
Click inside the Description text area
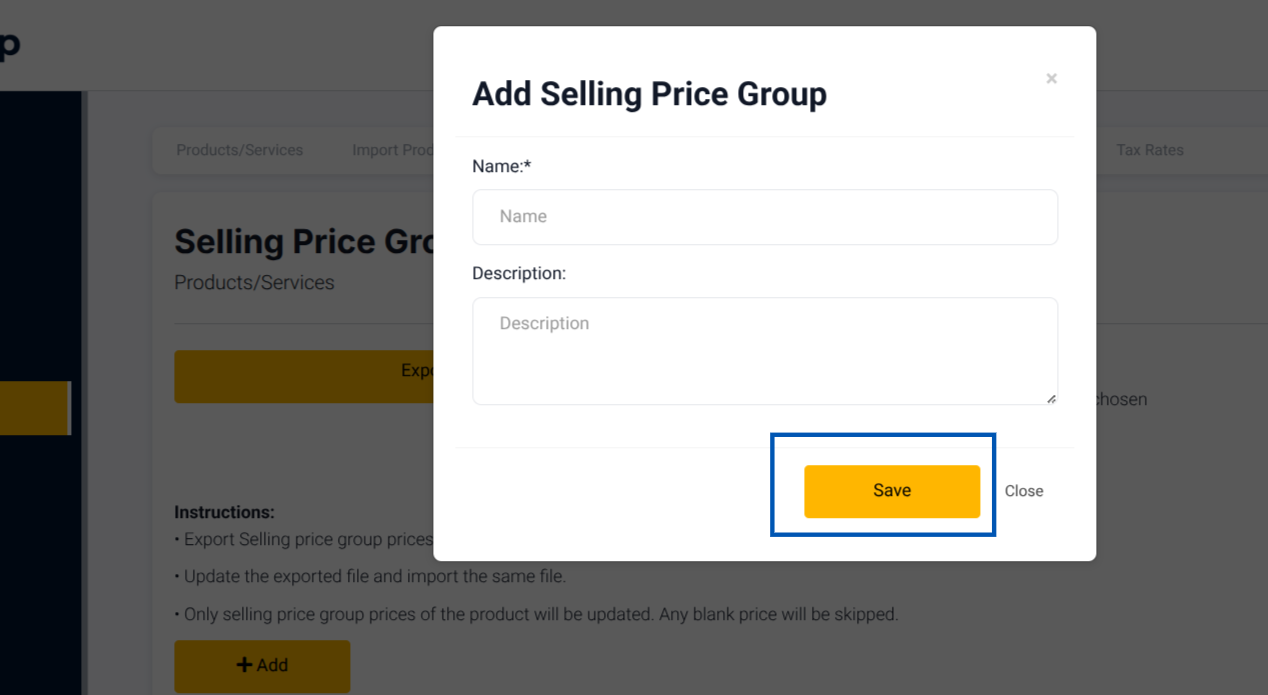[765, 351]
